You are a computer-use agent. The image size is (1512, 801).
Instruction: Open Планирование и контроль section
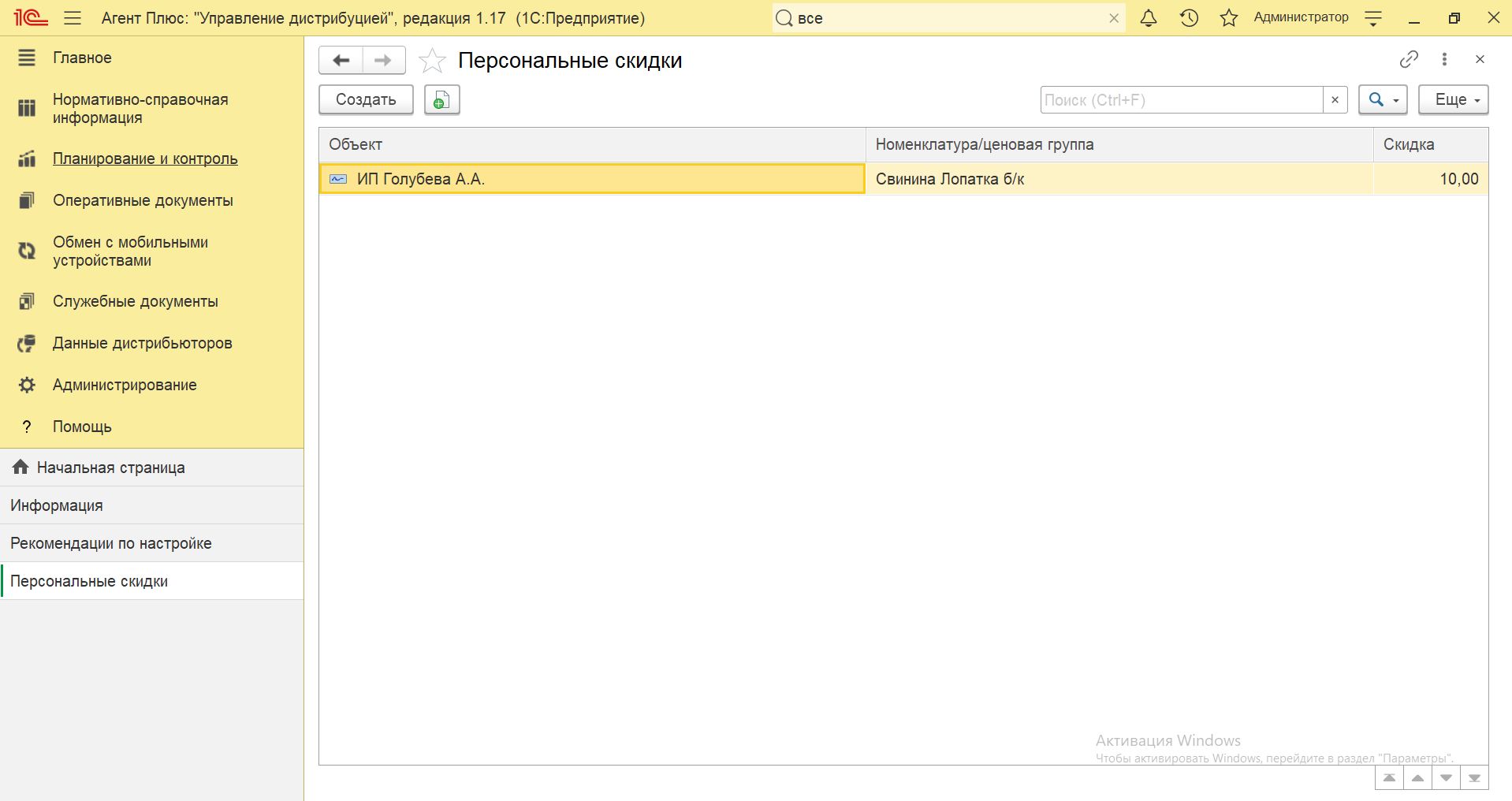tap(145, 158)
